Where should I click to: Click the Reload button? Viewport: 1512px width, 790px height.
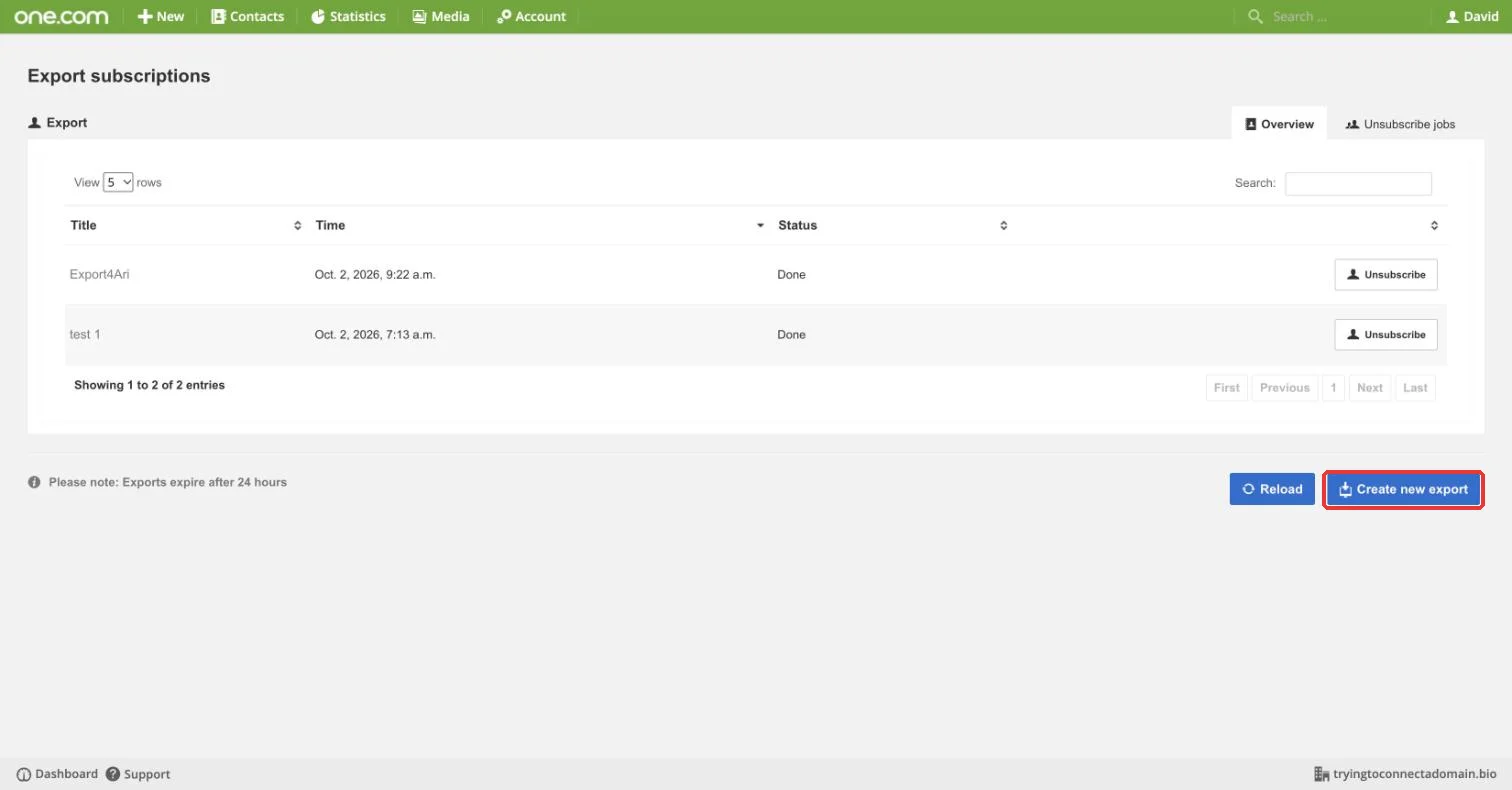1272,489
